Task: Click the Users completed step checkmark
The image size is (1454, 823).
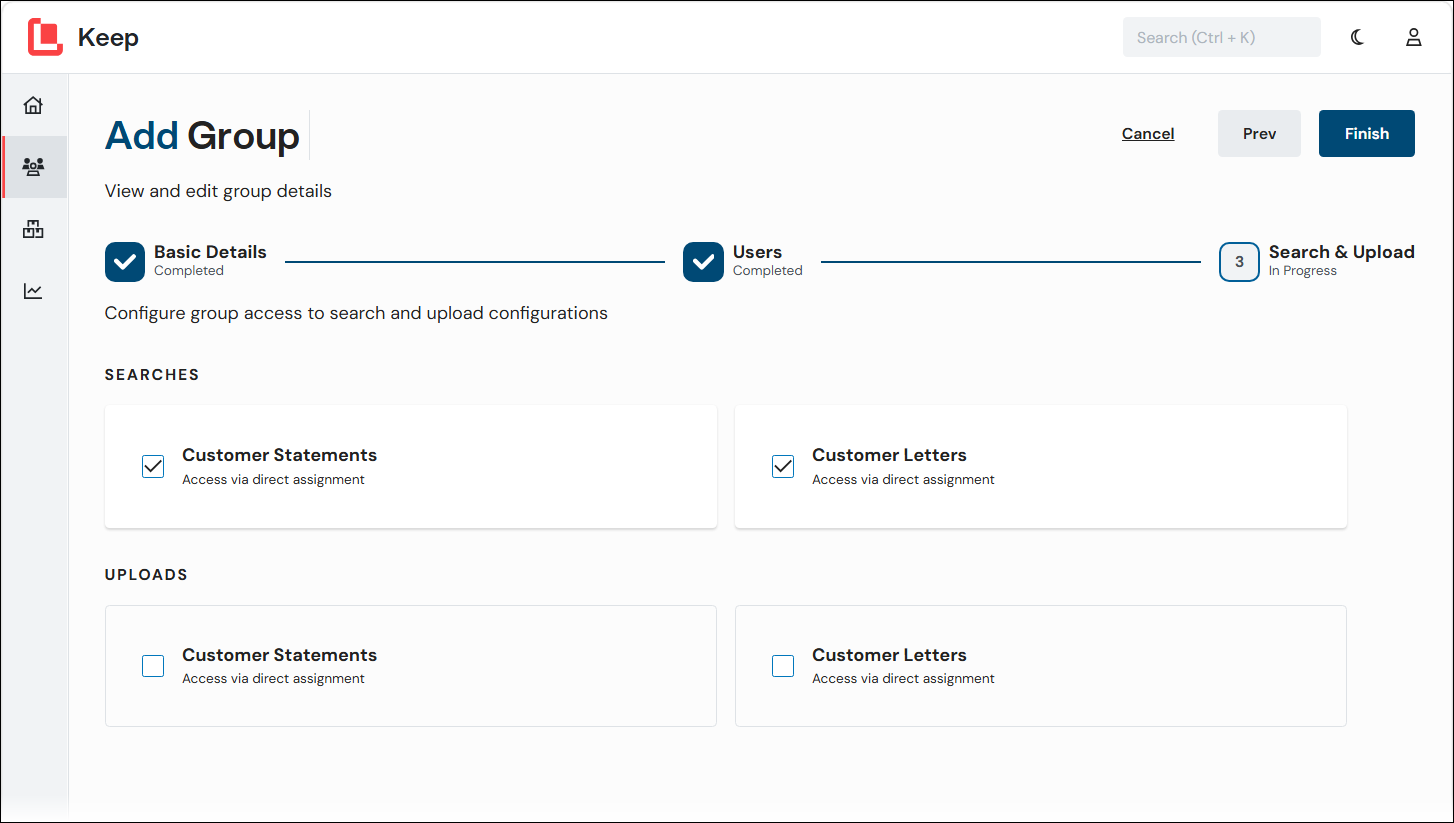Action: click(703, 262)
